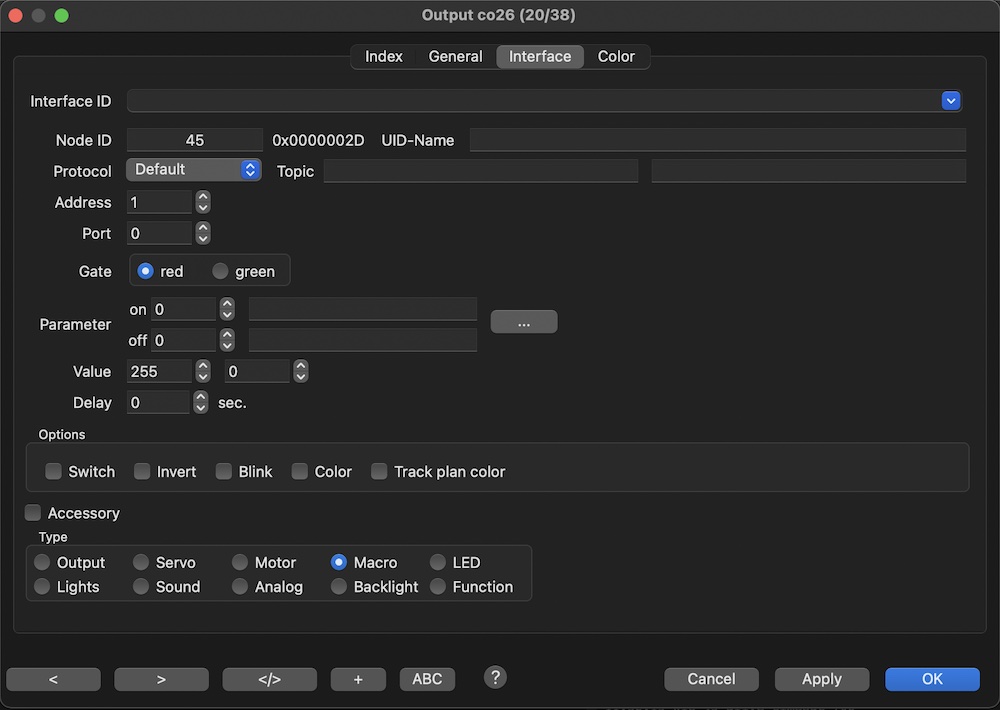Adjust the Delay stepper arrows
The height and width of the screenshot is (710, 1000).
click(x=201, y=402)
